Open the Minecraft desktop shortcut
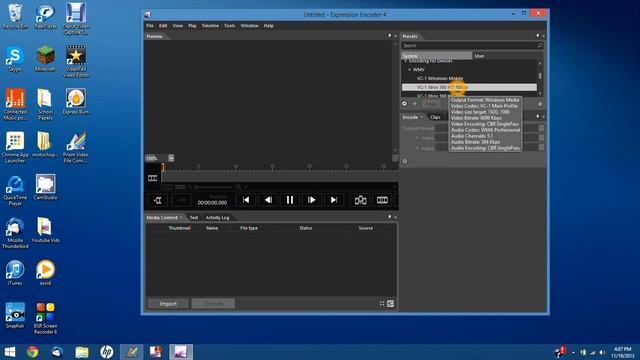This screenshot has width=640, height=360. [45, 58]
